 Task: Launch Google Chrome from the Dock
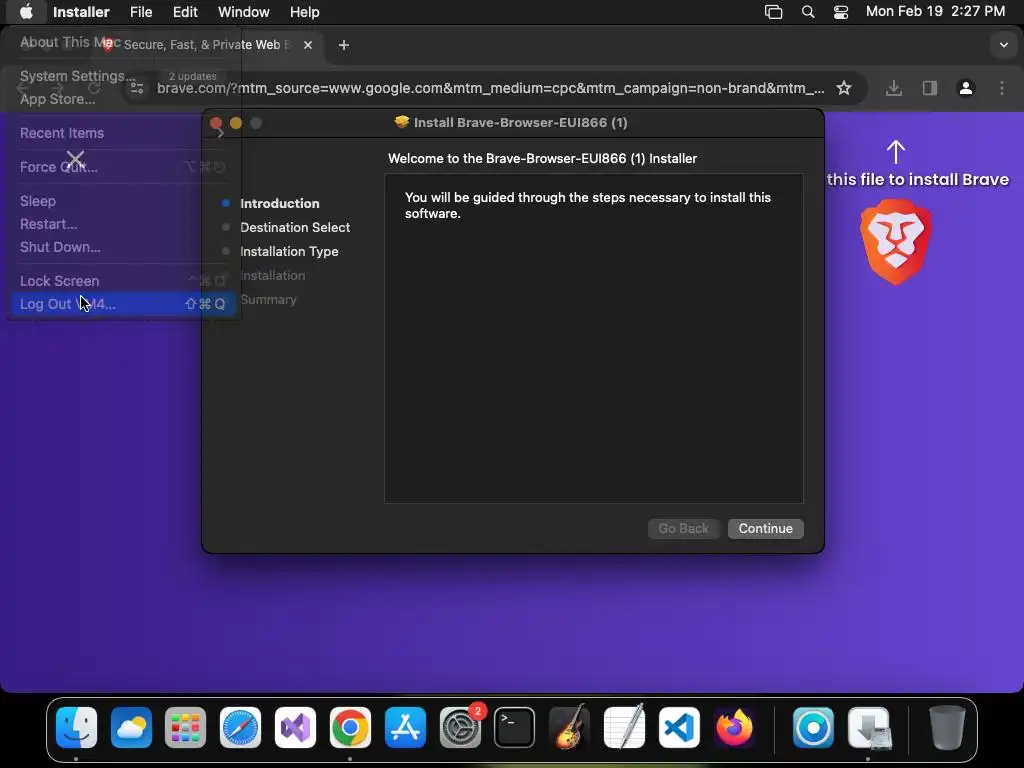click(350, 728)
